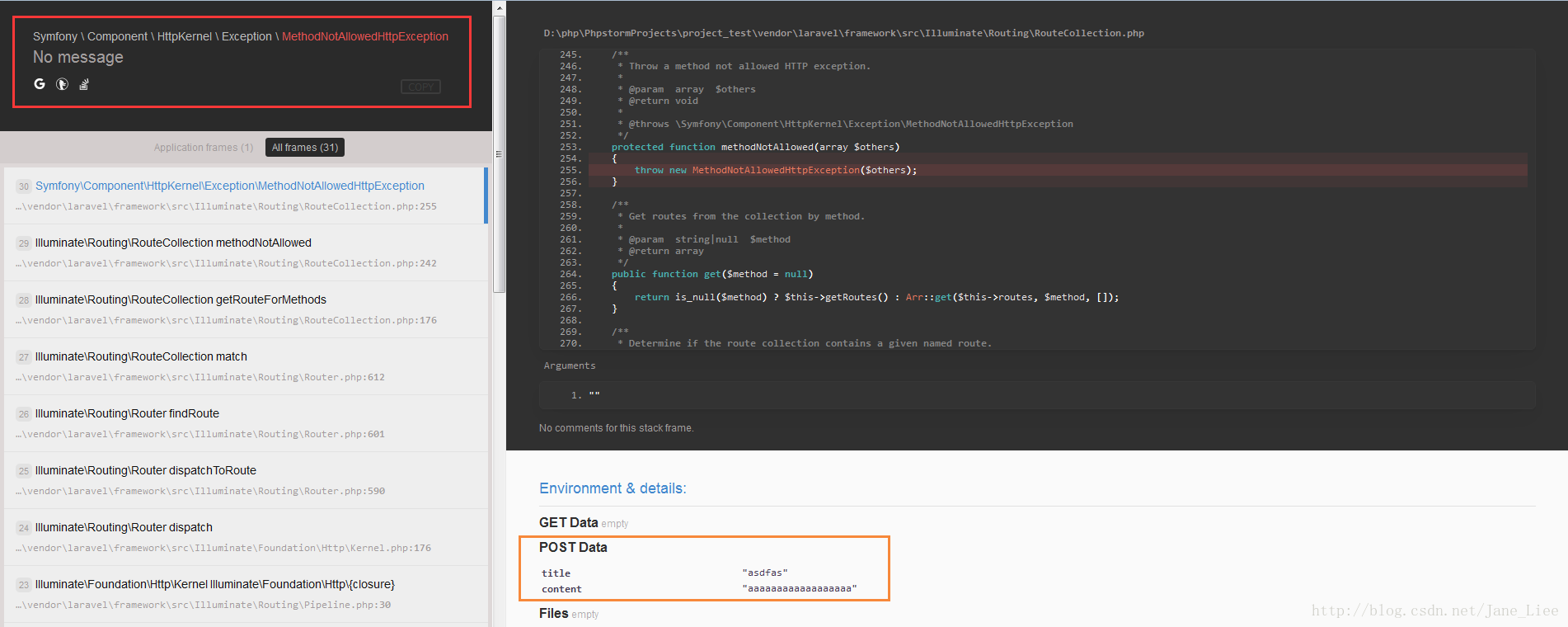
Task: Select frame 23 Kernel {closure}
Action: (246, 594)
